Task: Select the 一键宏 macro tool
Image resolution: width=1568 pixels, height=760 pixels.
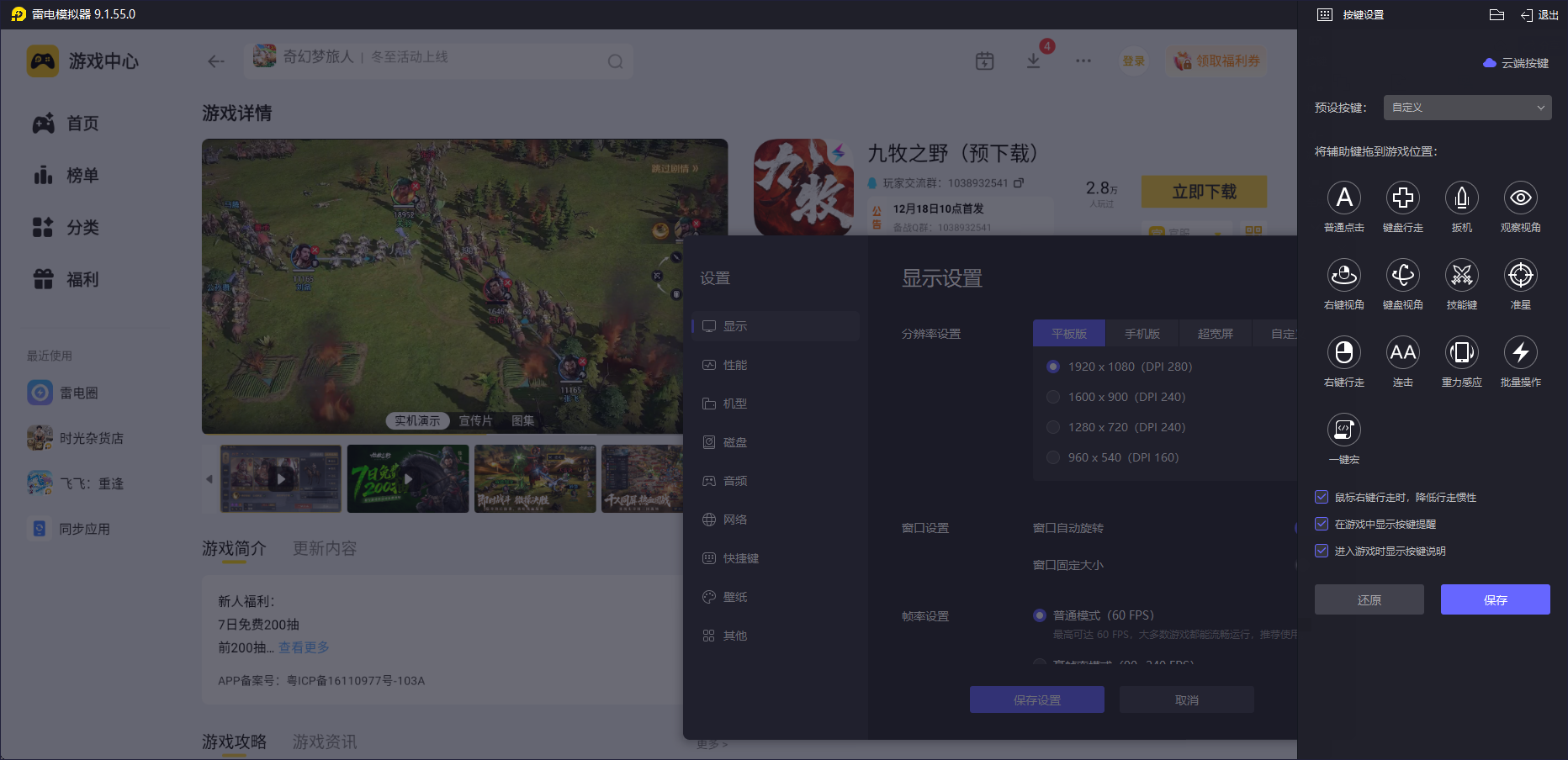Action: click(x=1344, y=439)
